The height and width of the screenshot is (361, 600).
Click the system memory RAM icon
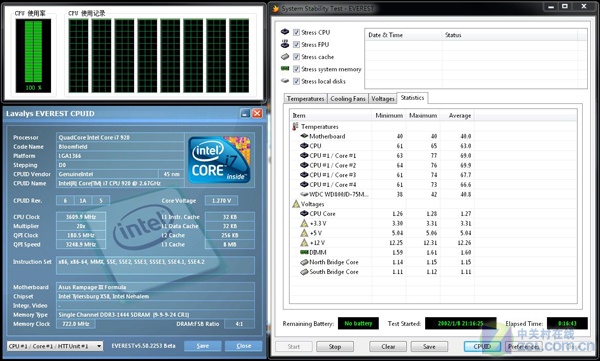pos(285,69)
